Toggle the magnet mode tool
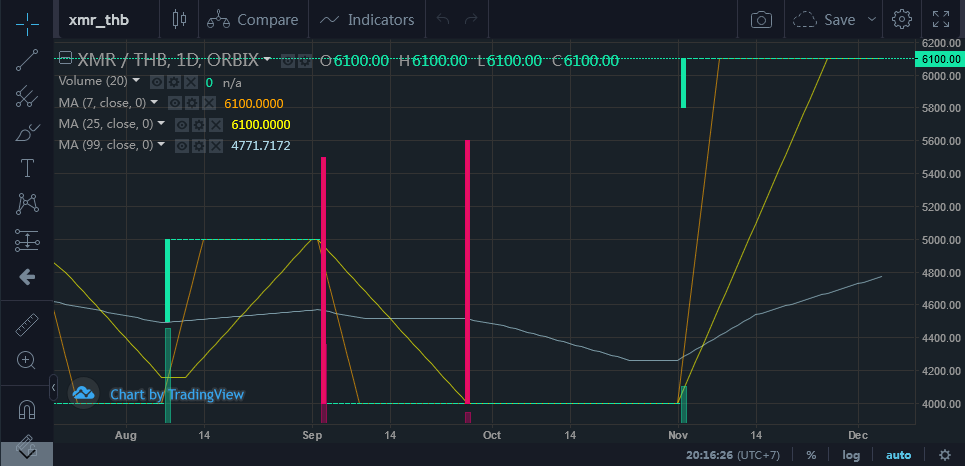 [x=26, y=409]
